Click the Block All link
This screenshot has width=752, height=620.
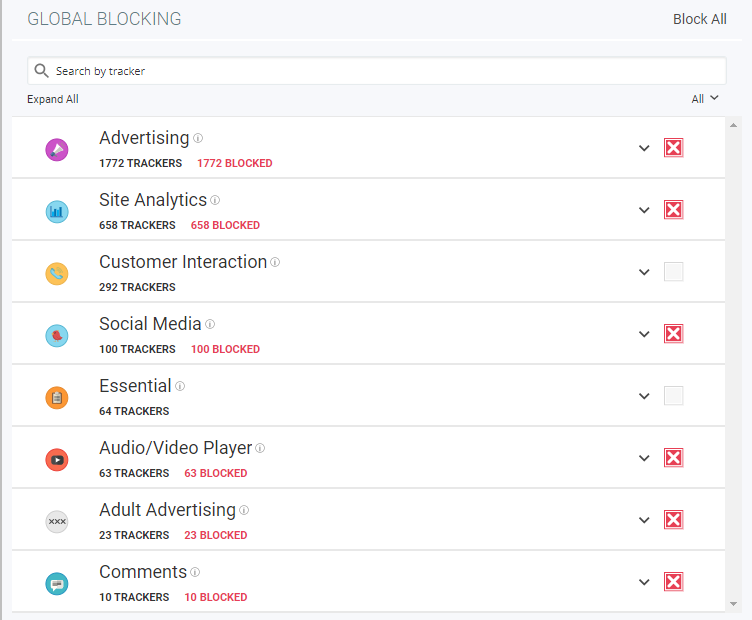699,19
